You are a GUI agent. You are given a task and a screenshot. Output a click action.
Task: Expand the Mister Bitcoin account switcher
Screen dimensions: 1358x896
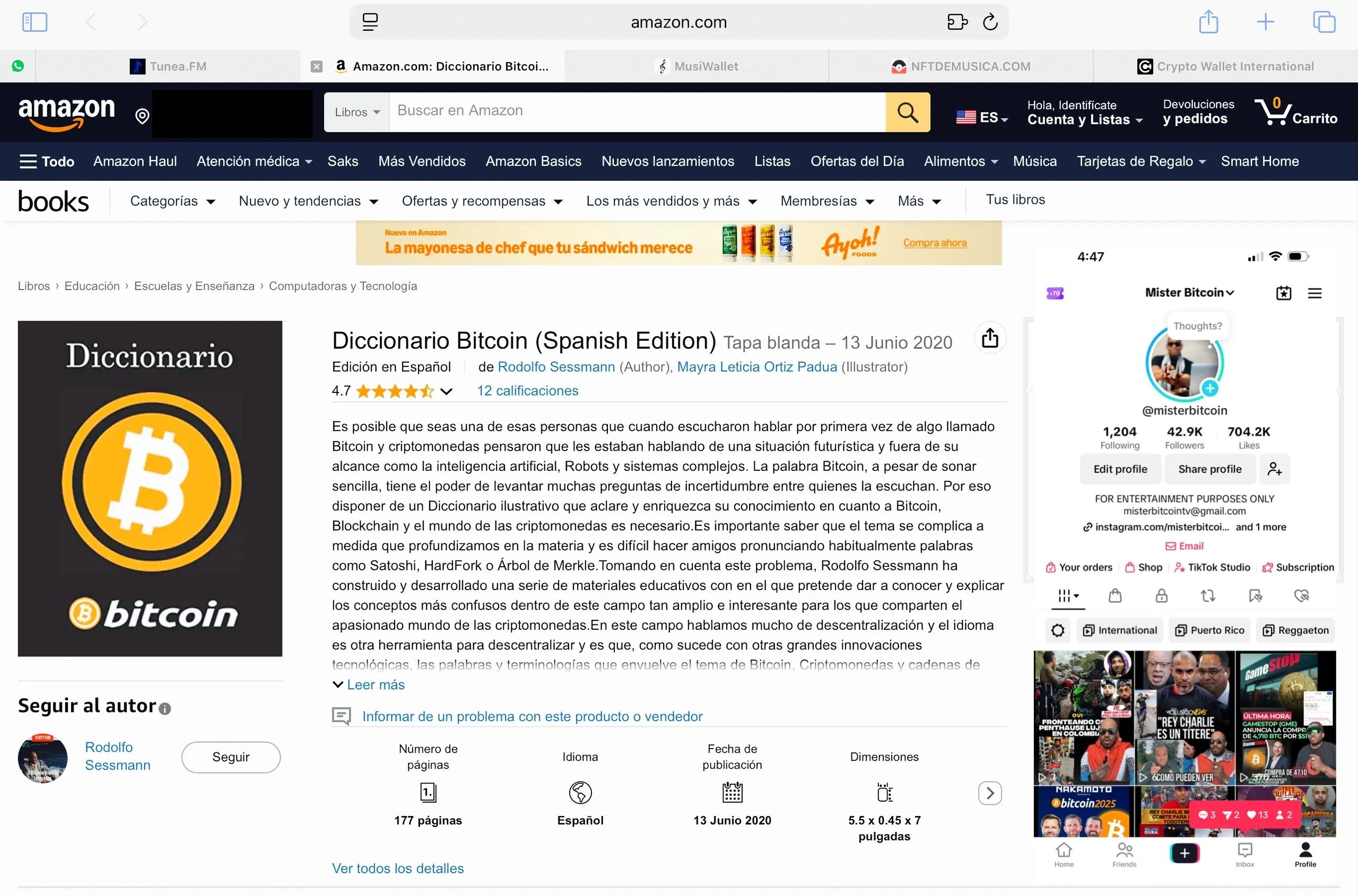click(x=1189, y=293)
